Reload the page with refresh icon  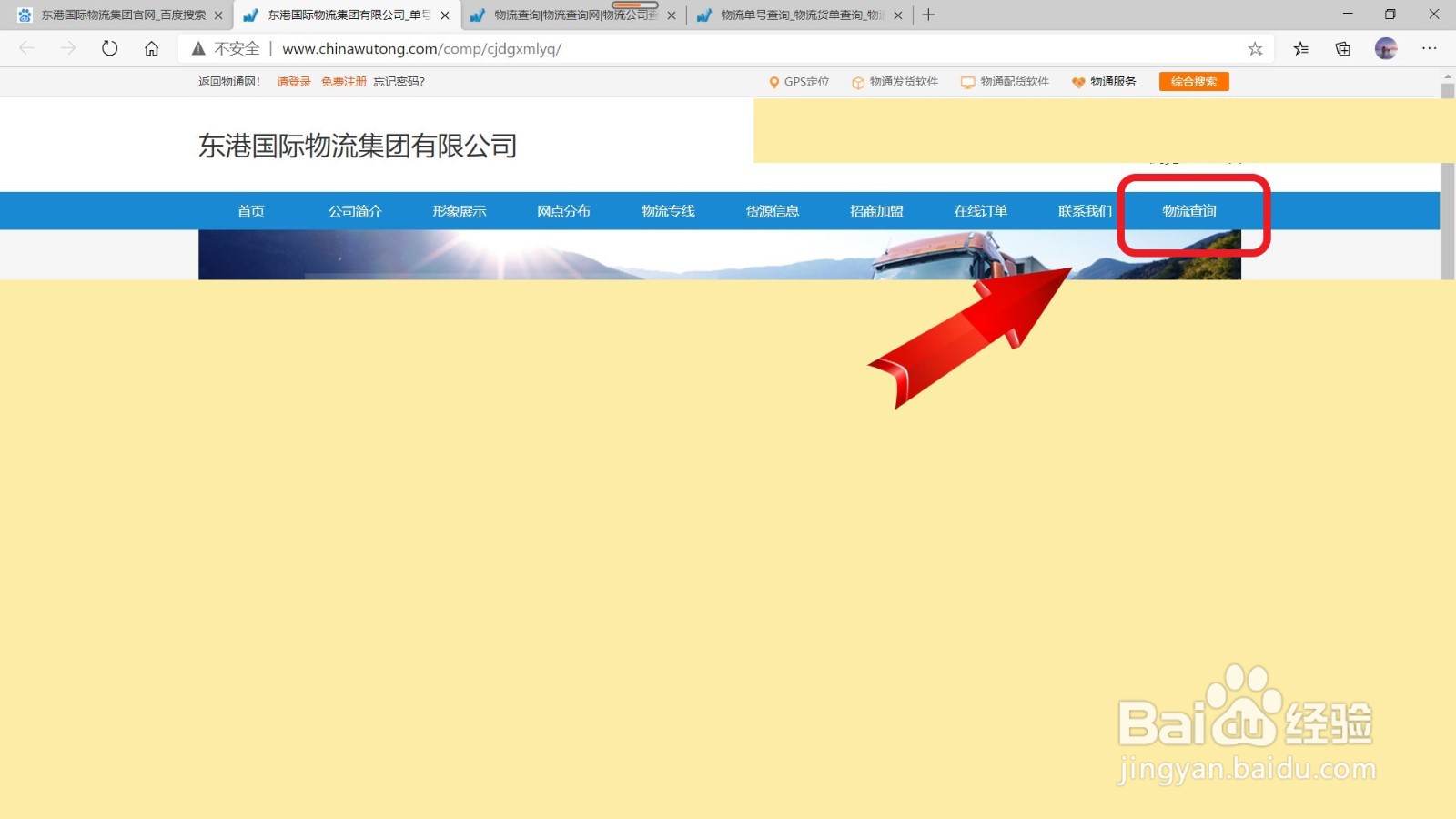110,48
